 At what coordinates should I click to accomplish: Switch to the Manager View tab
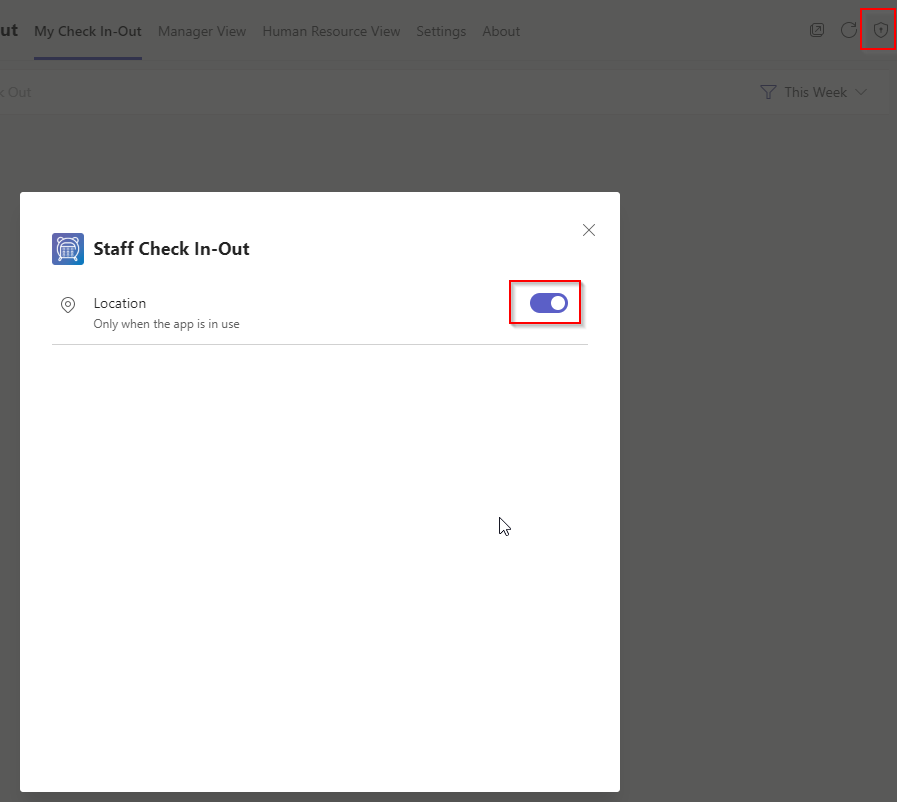[x=201, y=31]
